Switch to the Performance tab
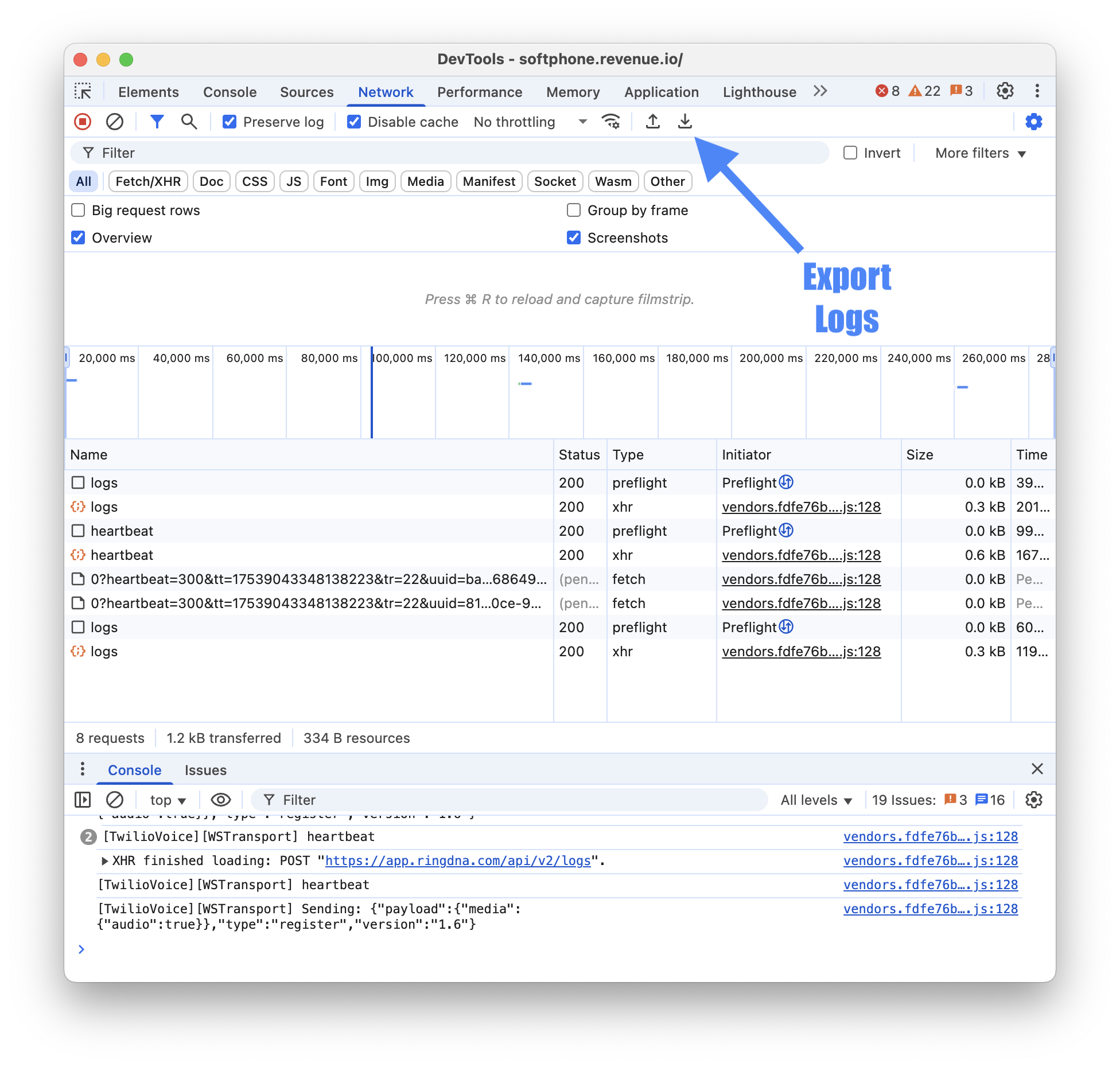Screen dimensions: 1120x1067 pyautogui.click(x=479, y=92)
